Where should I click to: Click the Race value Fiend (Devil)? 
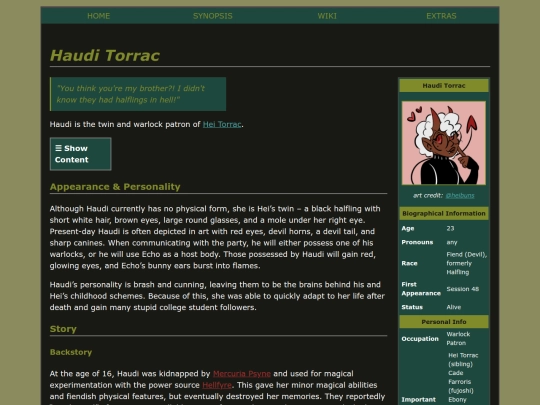pos(467,255)
